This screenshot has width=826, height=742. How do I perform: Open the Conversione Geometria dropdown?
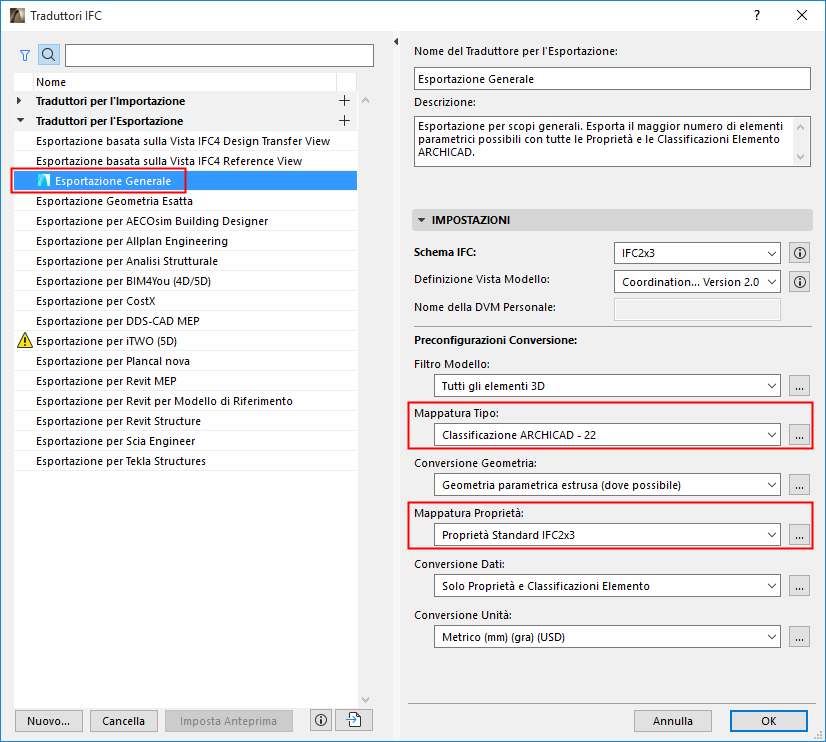click(x=607, y=485)
